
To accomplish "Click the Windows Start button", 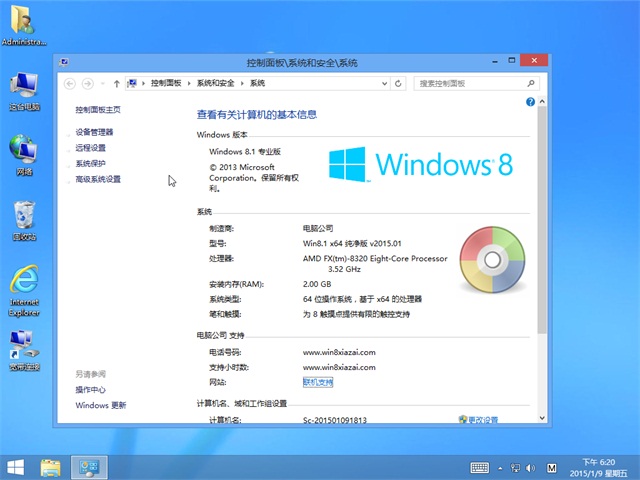I will [x=16, y=466].
